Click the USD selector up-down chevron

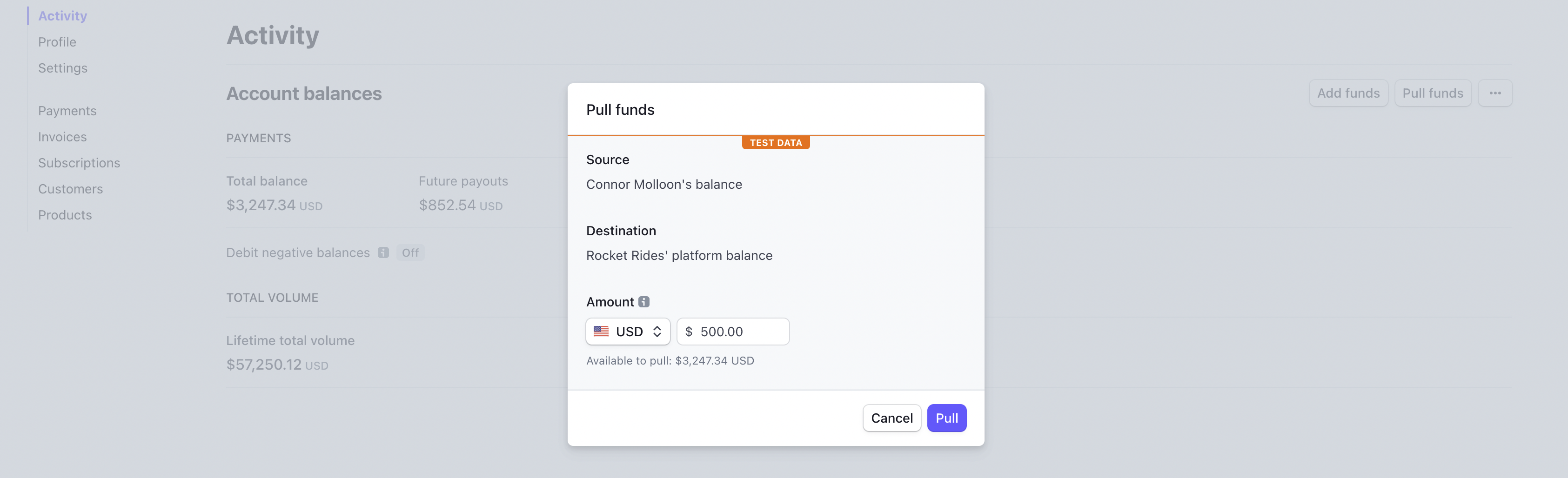(657, 332)
